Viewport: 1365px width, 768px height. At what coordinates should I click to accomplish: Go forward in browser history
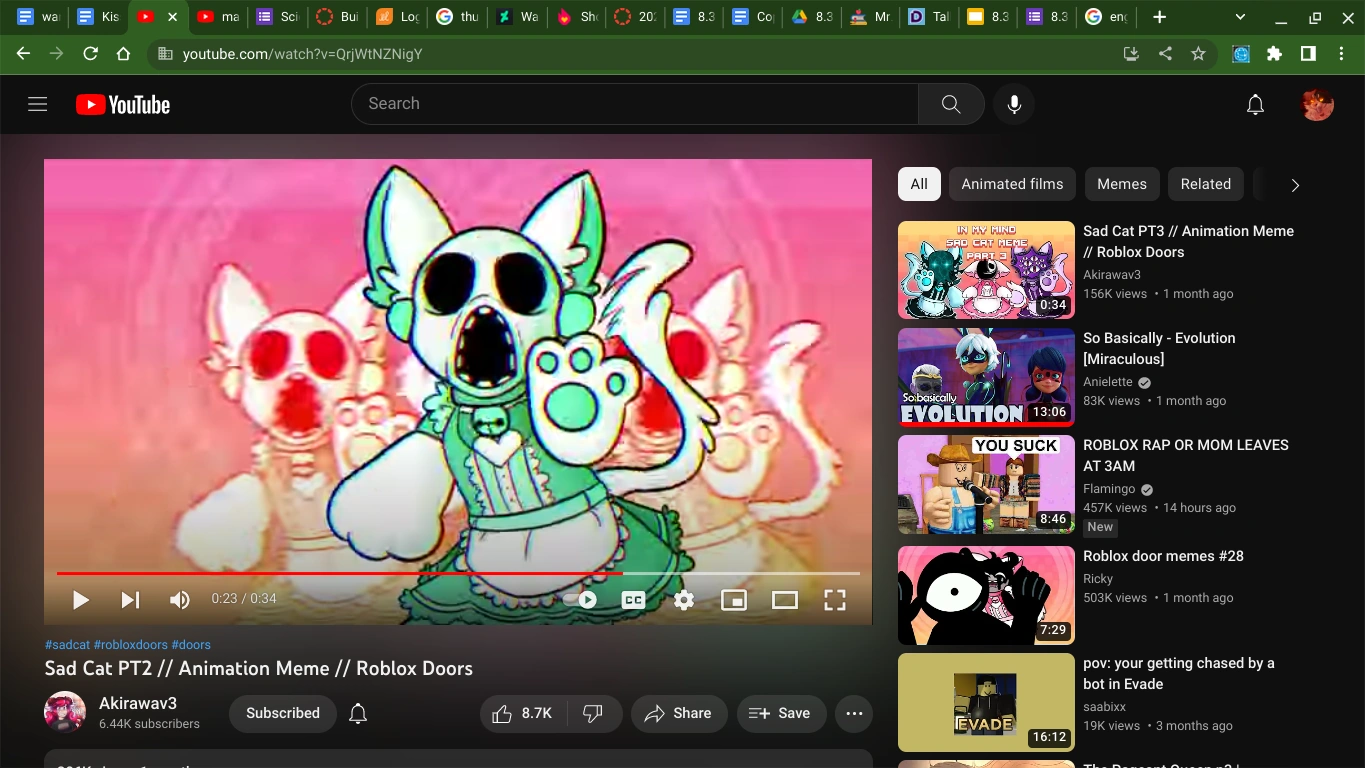coord(57,54)
